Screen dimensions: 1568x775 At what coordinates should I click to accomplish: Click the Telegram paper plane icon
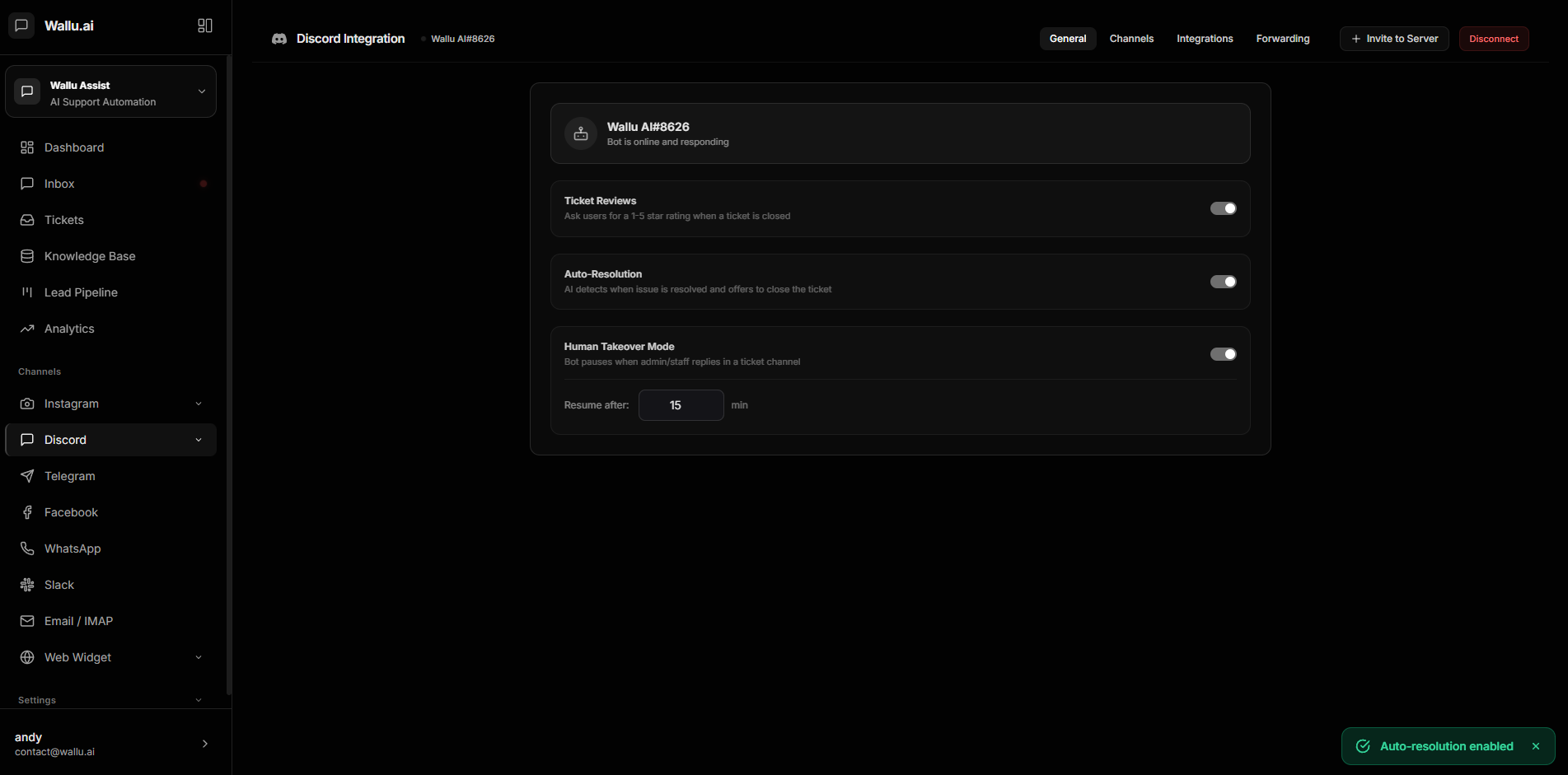[27, 476]
